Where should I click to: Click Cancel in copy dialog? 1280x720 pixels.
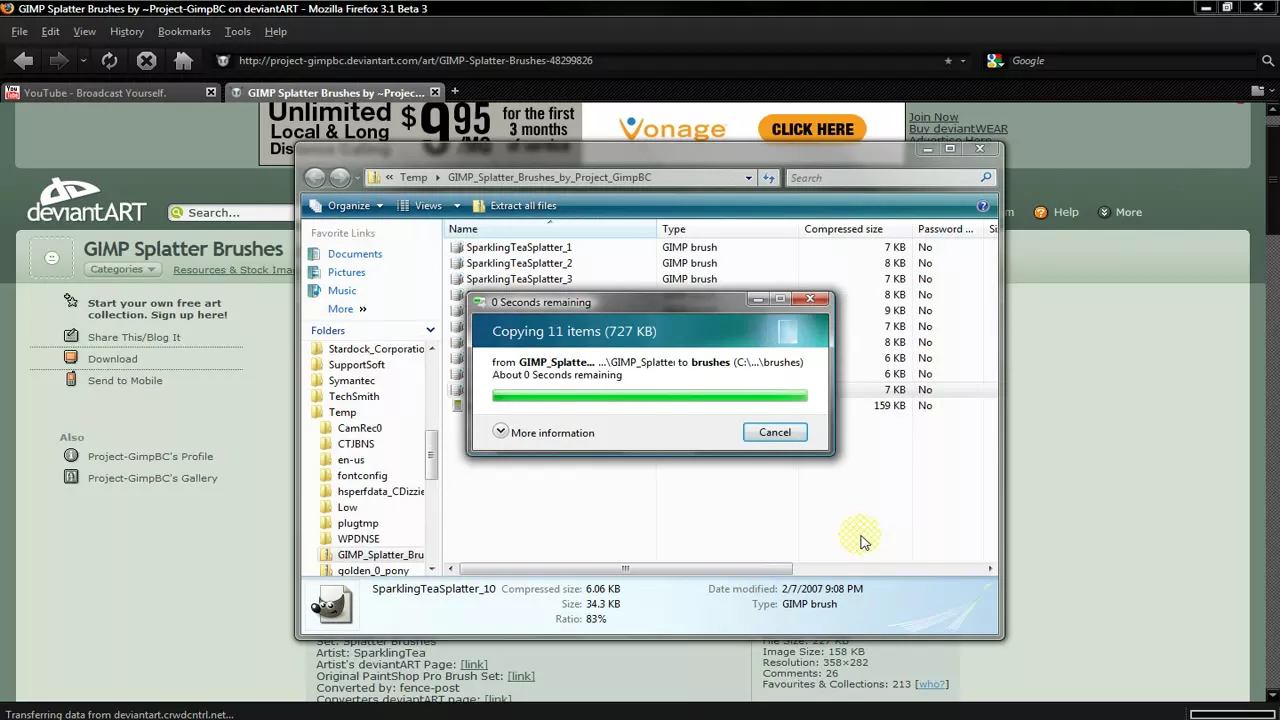coord(775,432)
